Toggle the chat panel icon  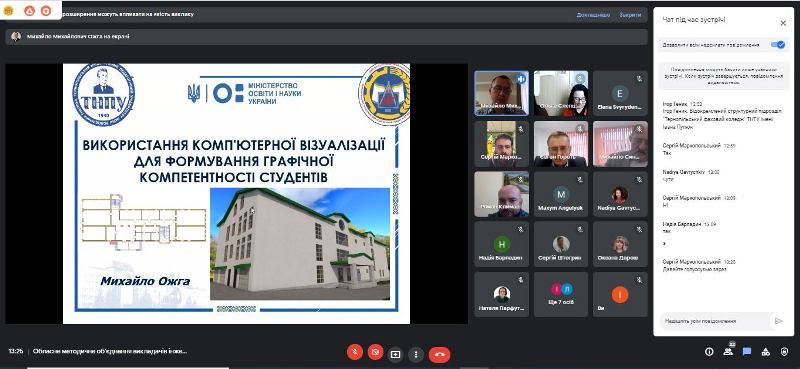coord(747,352)
